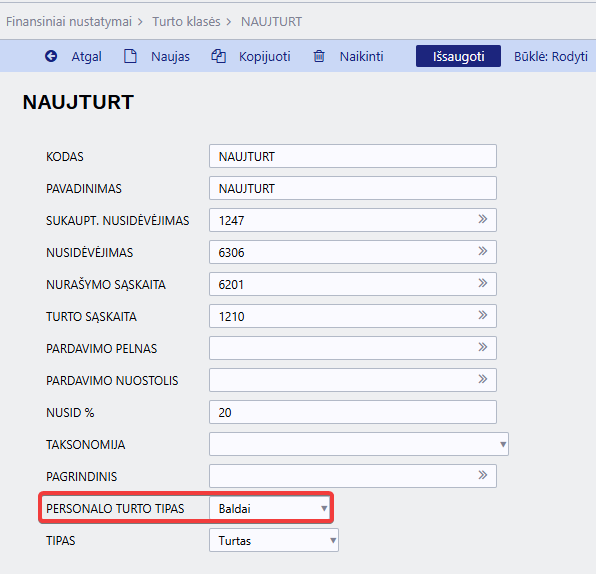596x574 pixels.
Task: Open lookup arrows for Nurašymo sąskaita
Action: point(483,283)
